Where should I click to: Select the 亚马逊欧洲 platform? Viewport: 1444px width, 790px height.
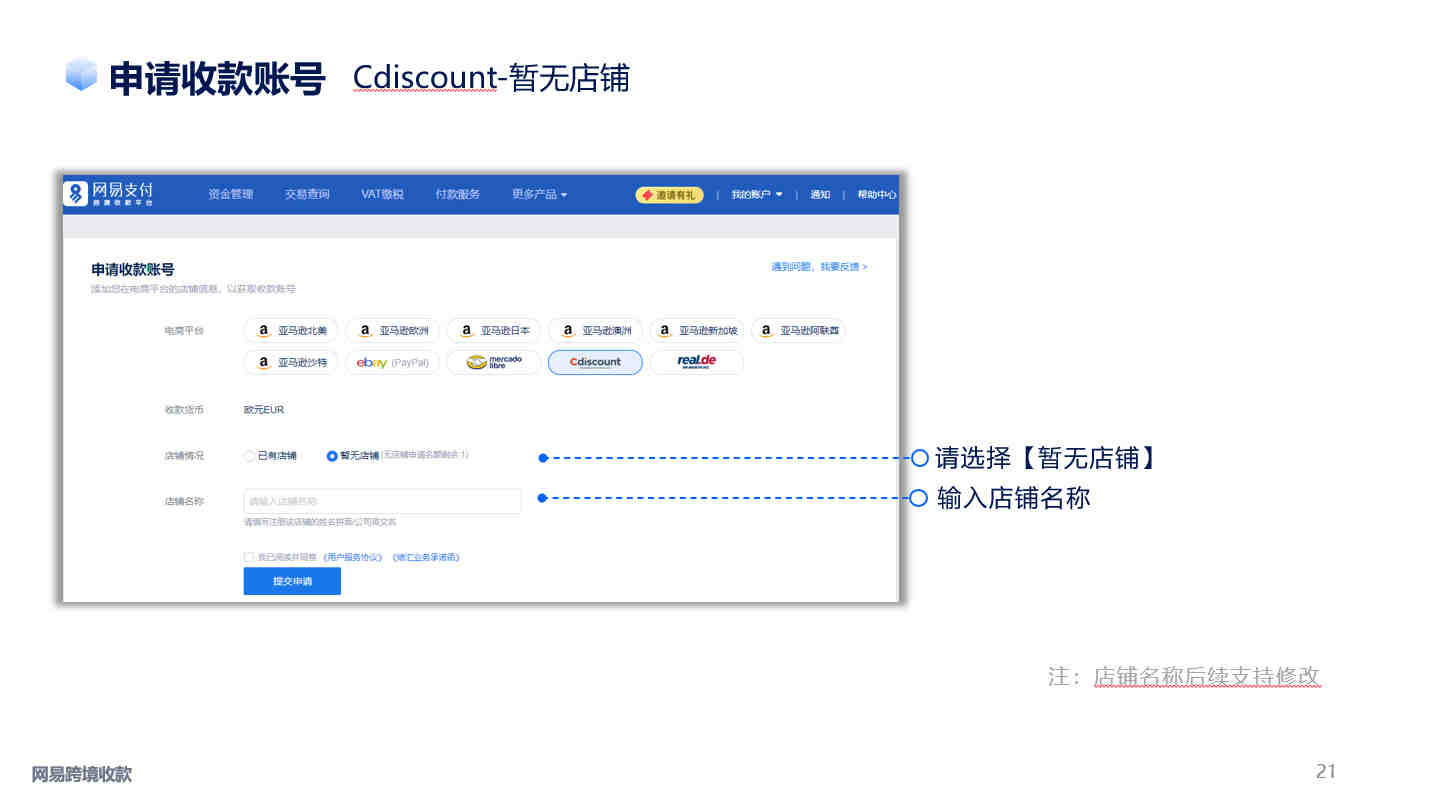(x=393, y=331)
